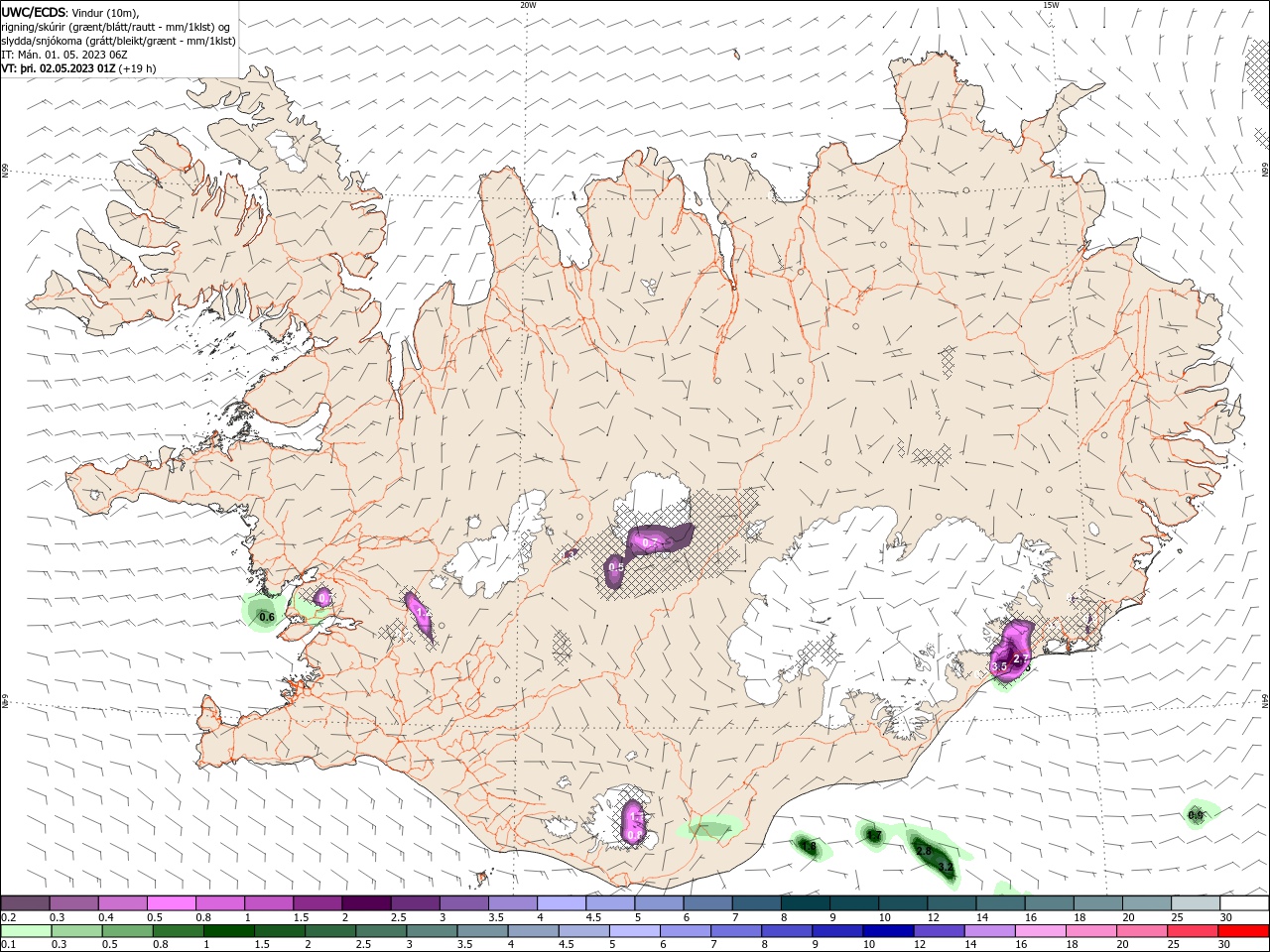
Task: Click the 20W longitude label
Action: point(528,5)
